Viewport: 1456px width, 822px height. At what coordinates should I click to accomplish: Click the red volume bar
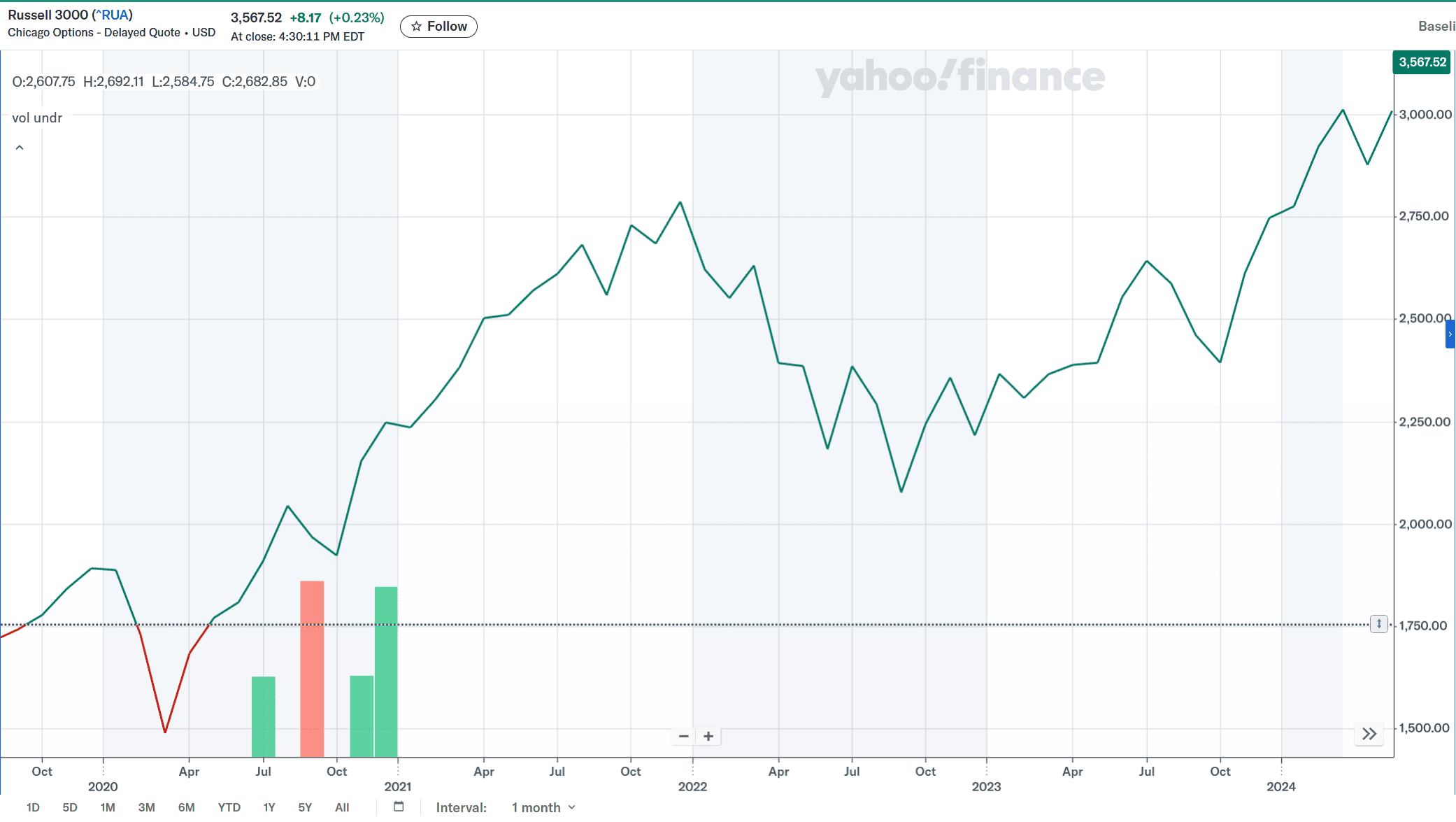point(312,668)
